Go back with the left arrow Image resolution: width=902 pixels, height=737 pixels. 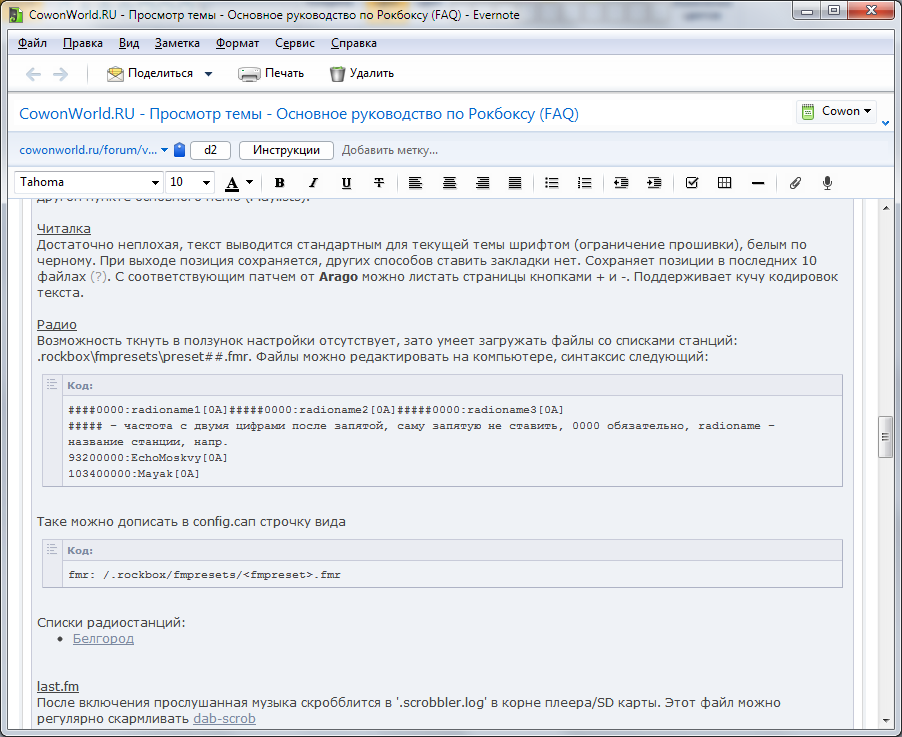point(33,74)
